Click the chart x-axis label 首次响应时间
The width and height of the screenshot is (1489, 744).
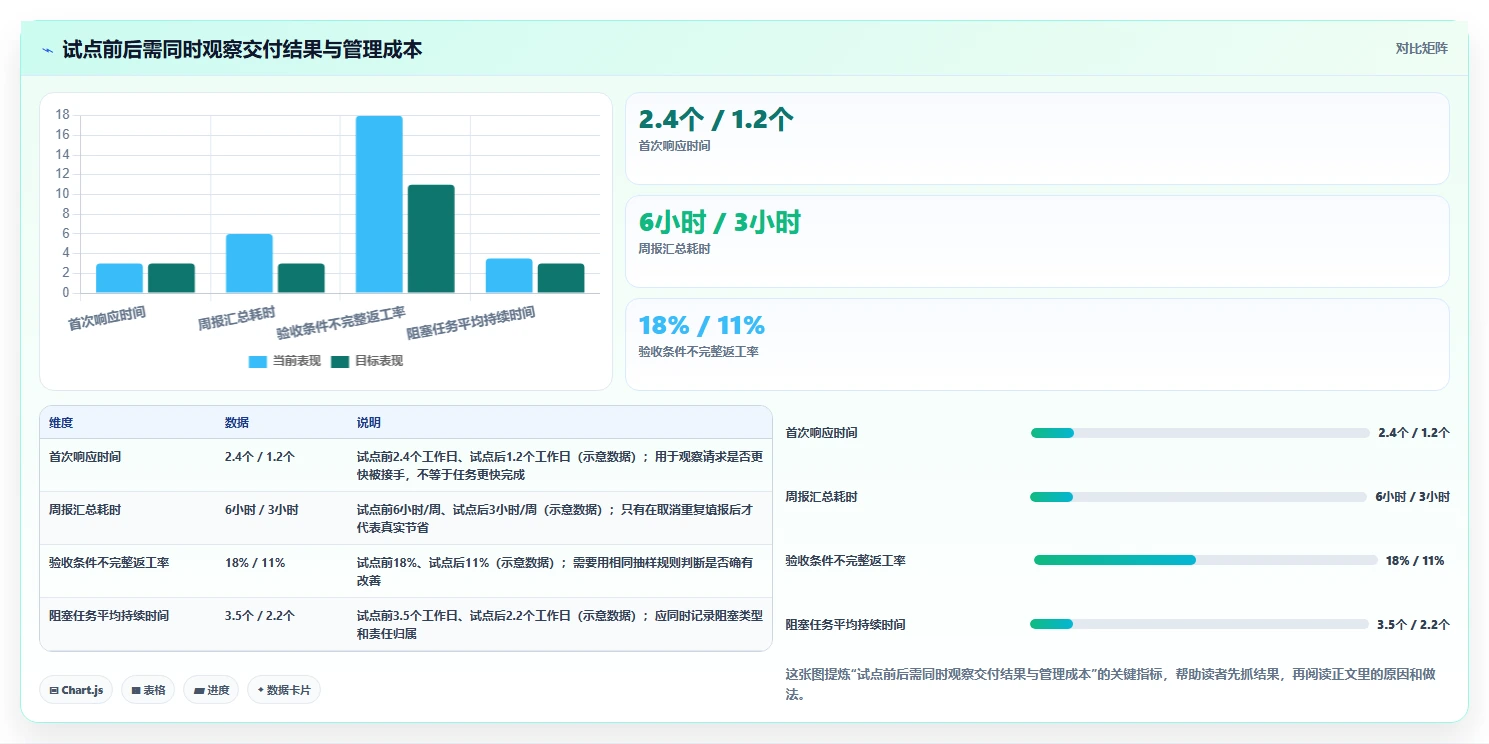[x=107, y=319]
